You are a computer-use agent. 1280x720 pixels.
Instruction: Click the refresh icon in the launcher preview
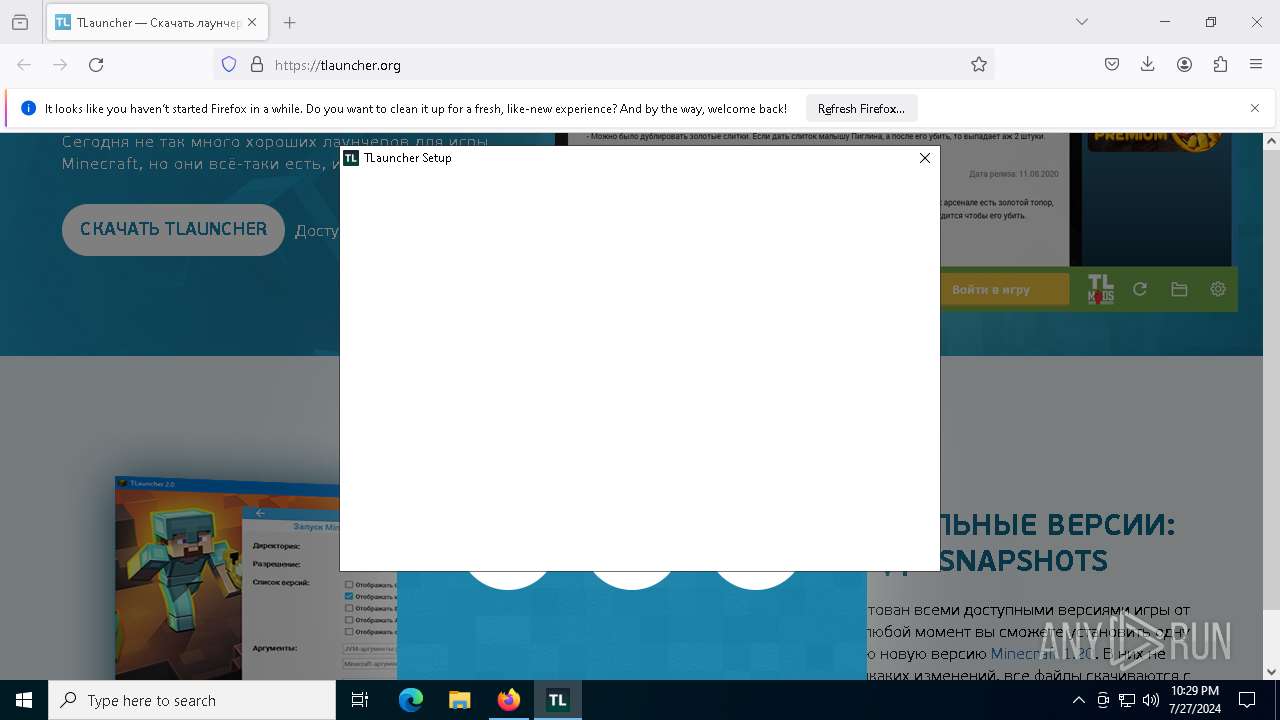coord(1139,289)
